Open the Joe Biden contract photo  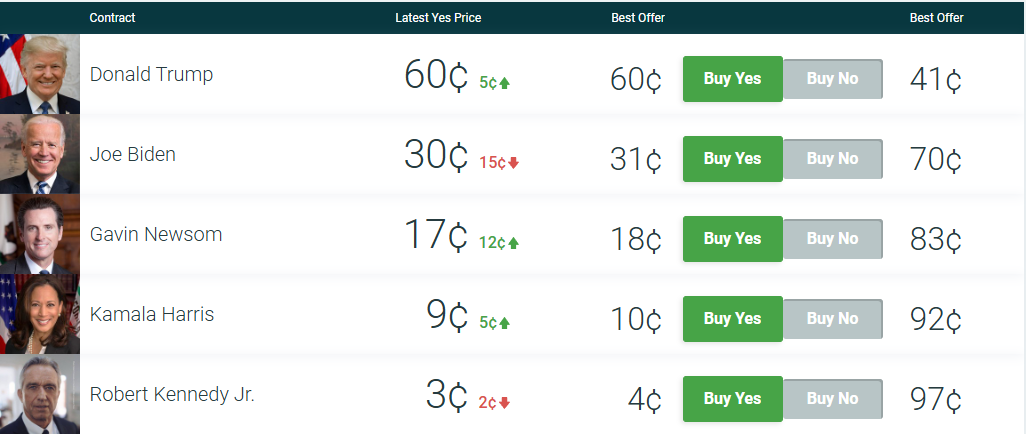pyautogui.click(x=40, y=155)
